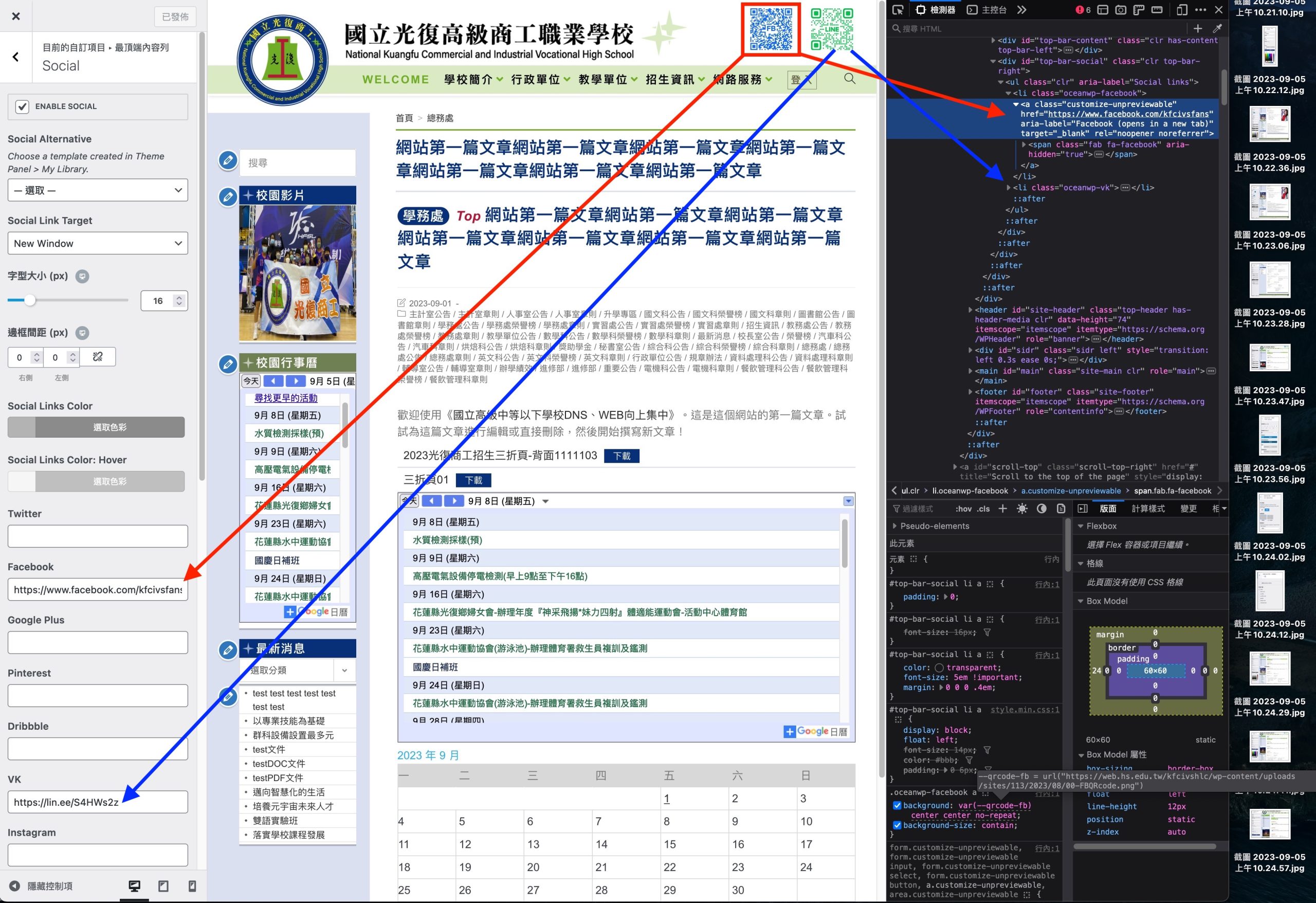The width and height of the screenshot is (1316, 903).
Task: Expand the li.oceanwp-vk node
Action: tap(1009, 188)
